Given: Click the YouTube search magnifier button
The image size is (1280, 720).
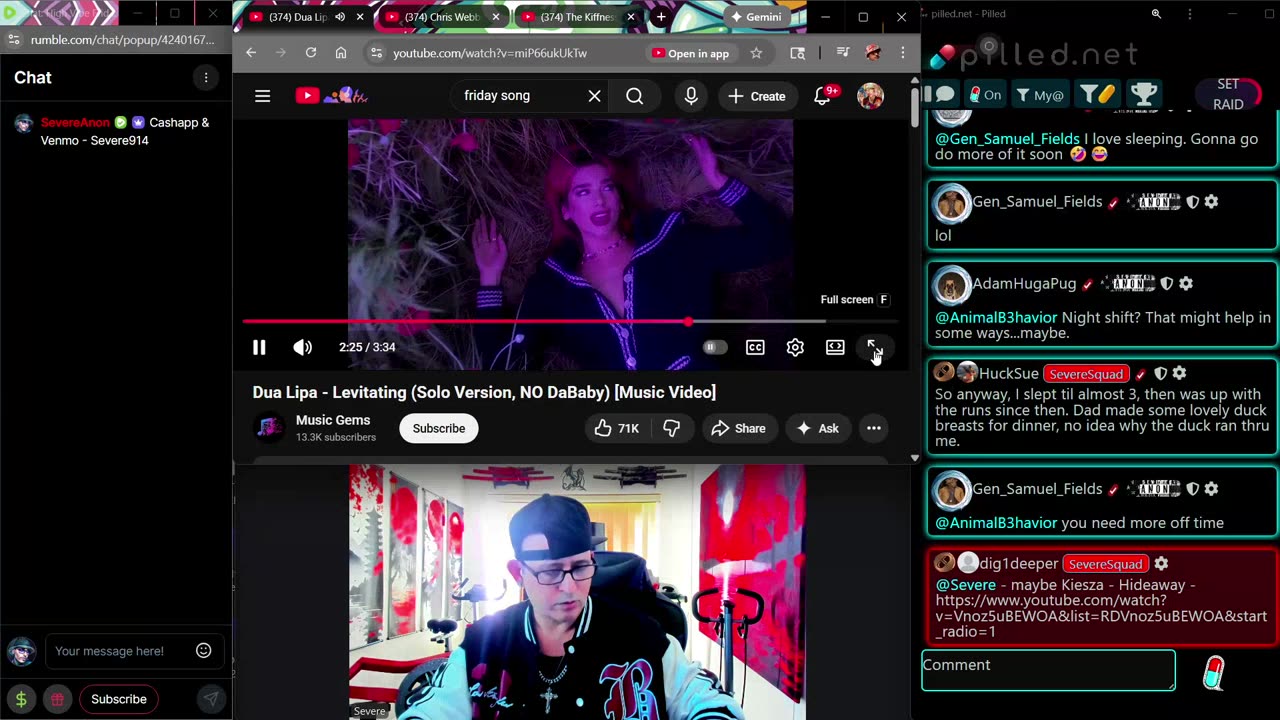Looking at the screenshot, I should tap(635, 96).
